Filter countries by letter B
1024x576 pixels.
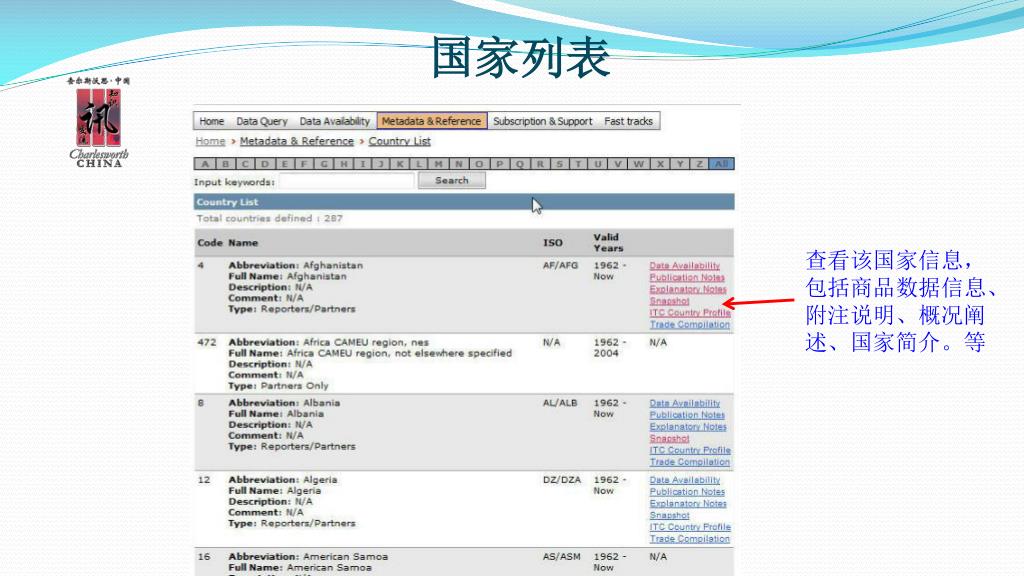(225, 164)
